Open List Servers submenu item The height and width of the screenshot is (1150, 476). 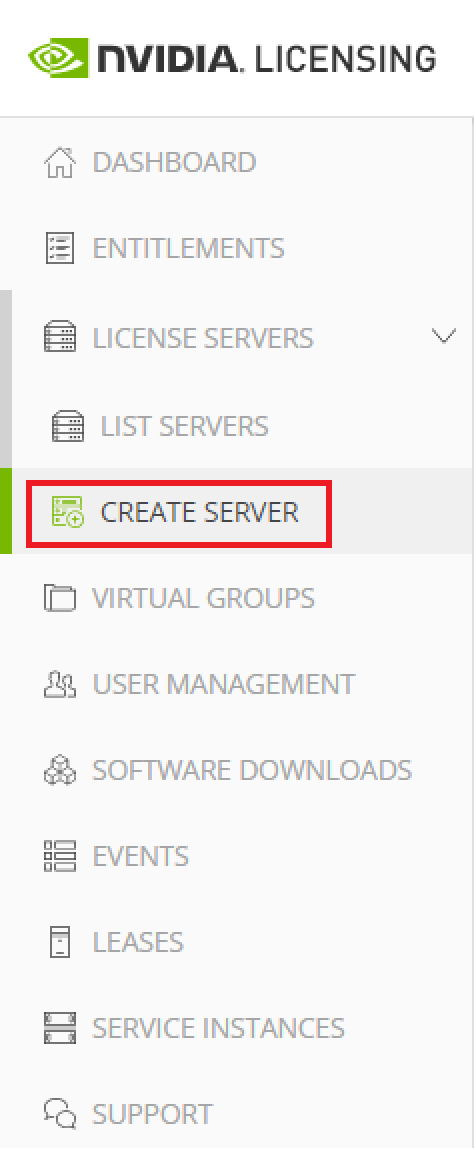click(x=185, y=426)
